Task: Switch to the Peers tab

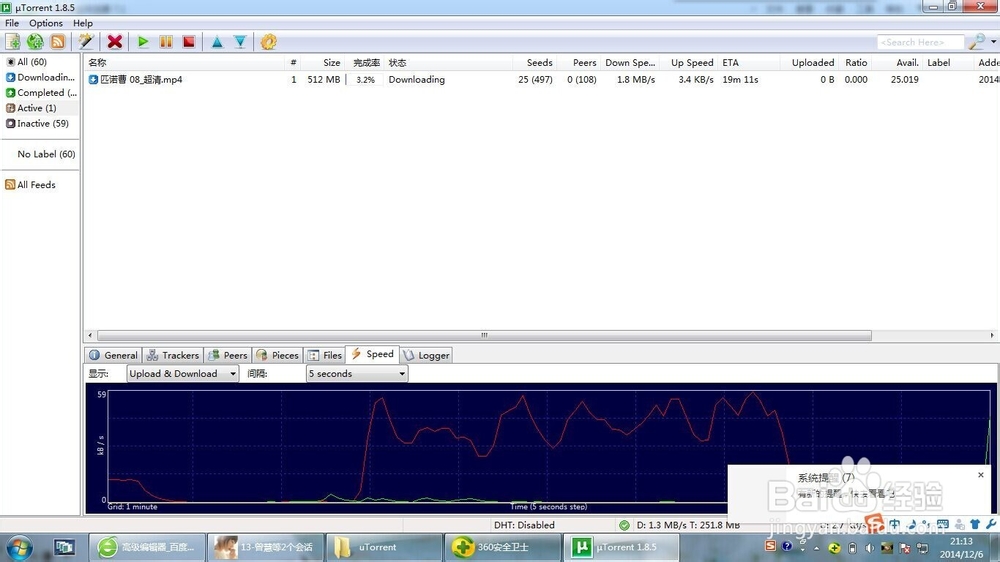Action: 228,355
